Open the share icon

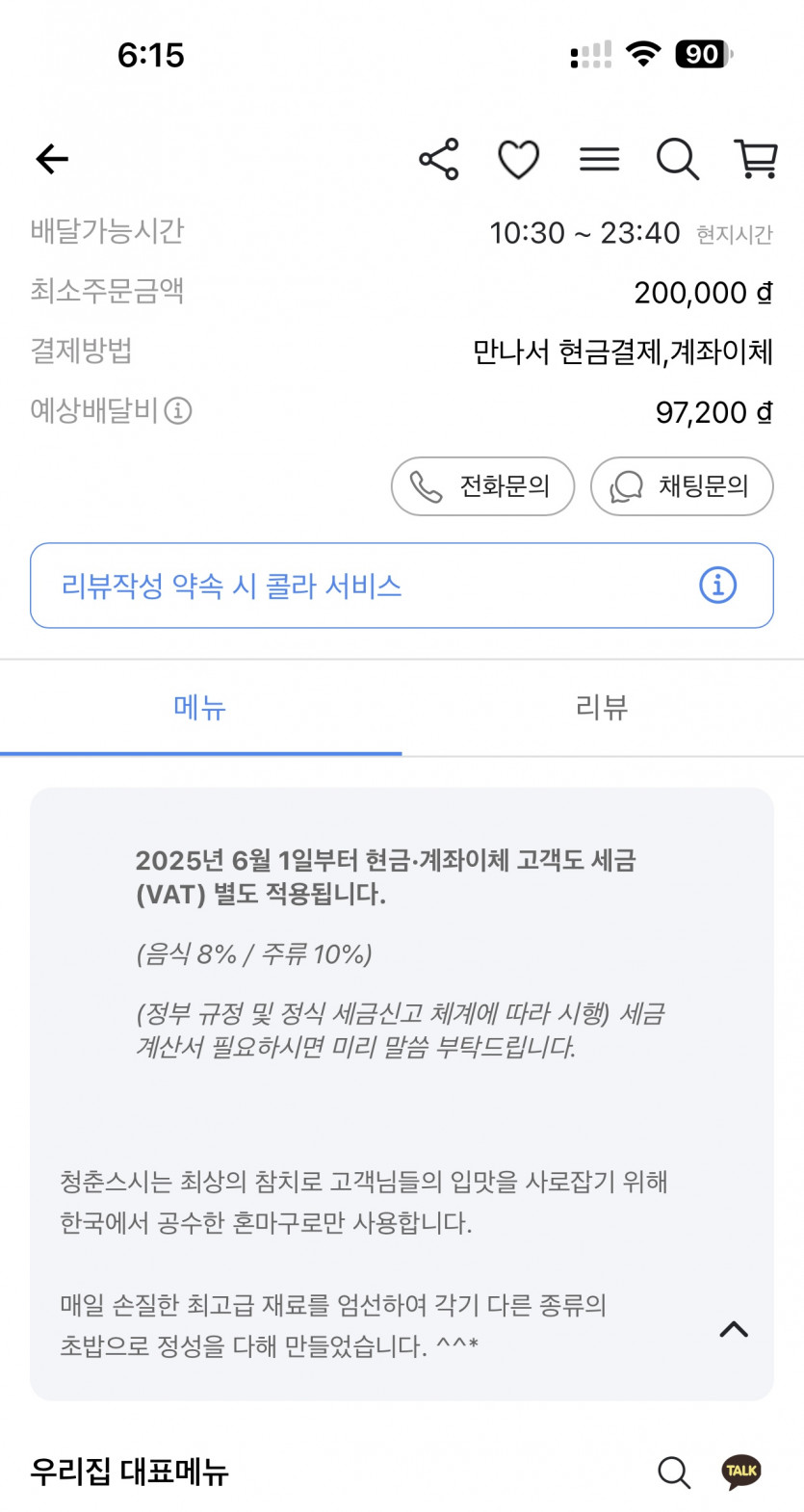[x=439, y=159]
